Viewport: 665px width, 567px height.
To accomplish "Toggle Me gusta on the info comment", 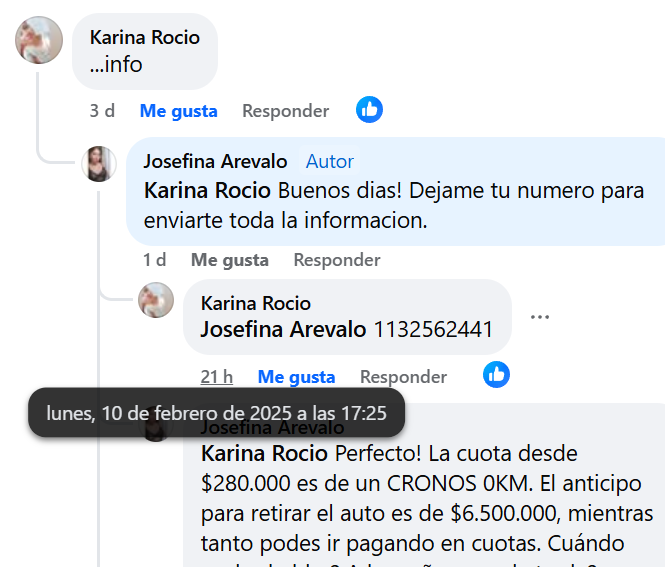I will pyautogui.click(x=179, y=111).
